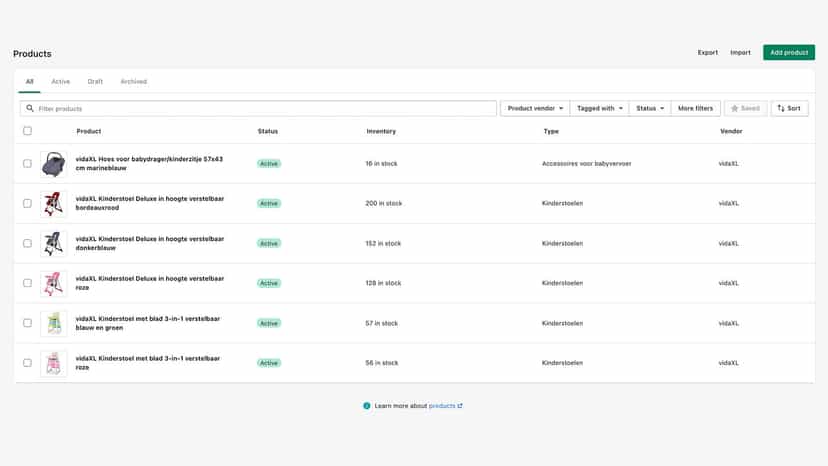Open Kinderstoel Deluxe in hoogte verstelbaar roze
Screen dimensions: 828x466
150,283
